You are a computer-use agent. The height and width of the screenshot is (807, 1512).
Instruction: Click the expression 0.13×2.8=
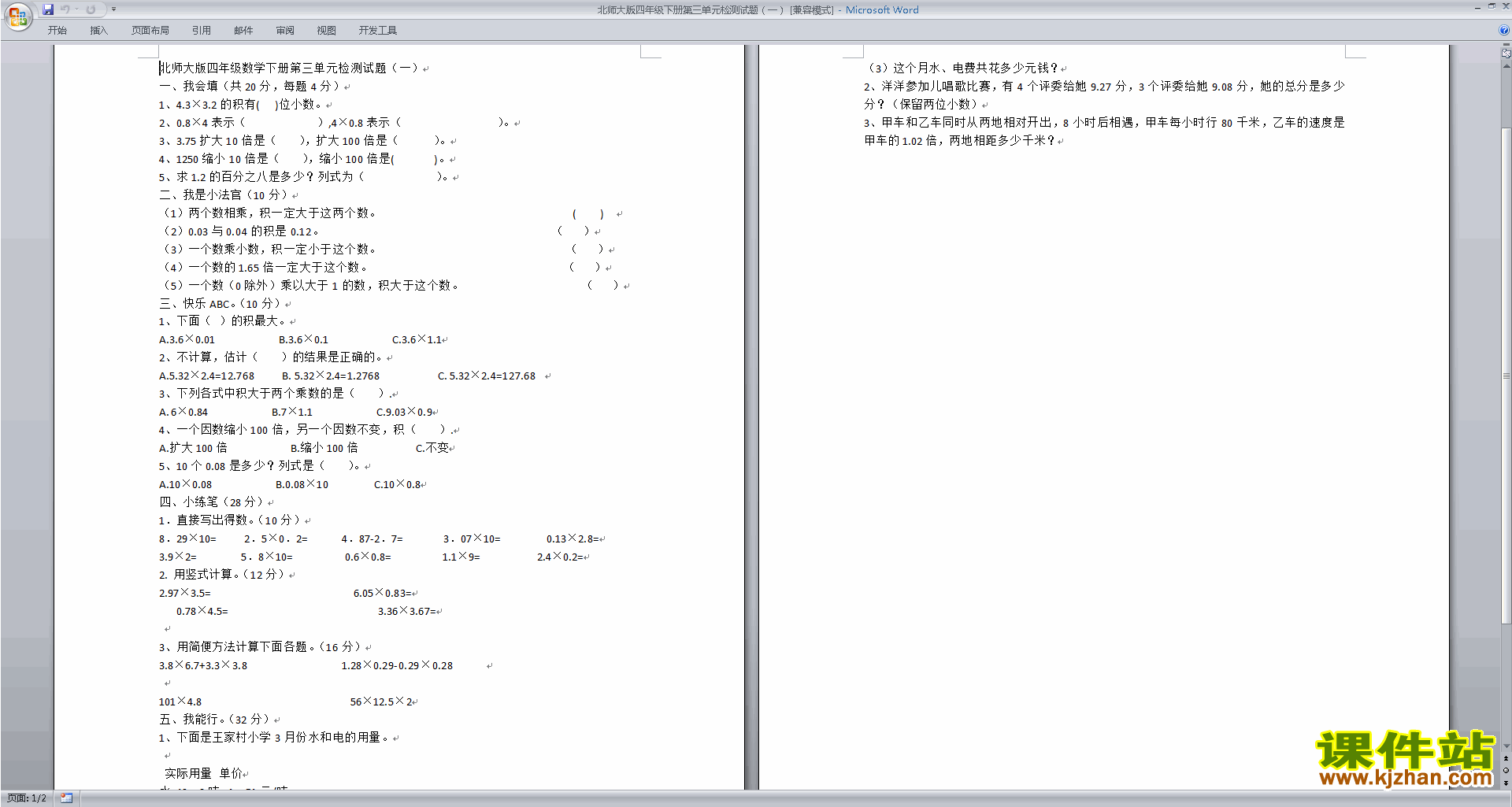tap(573, 539)
